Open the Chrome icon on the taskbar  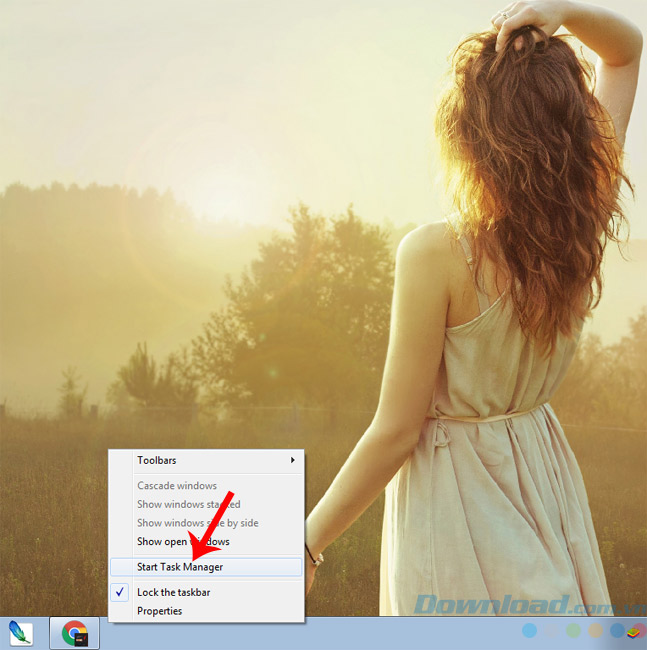[x=74, y=633]
